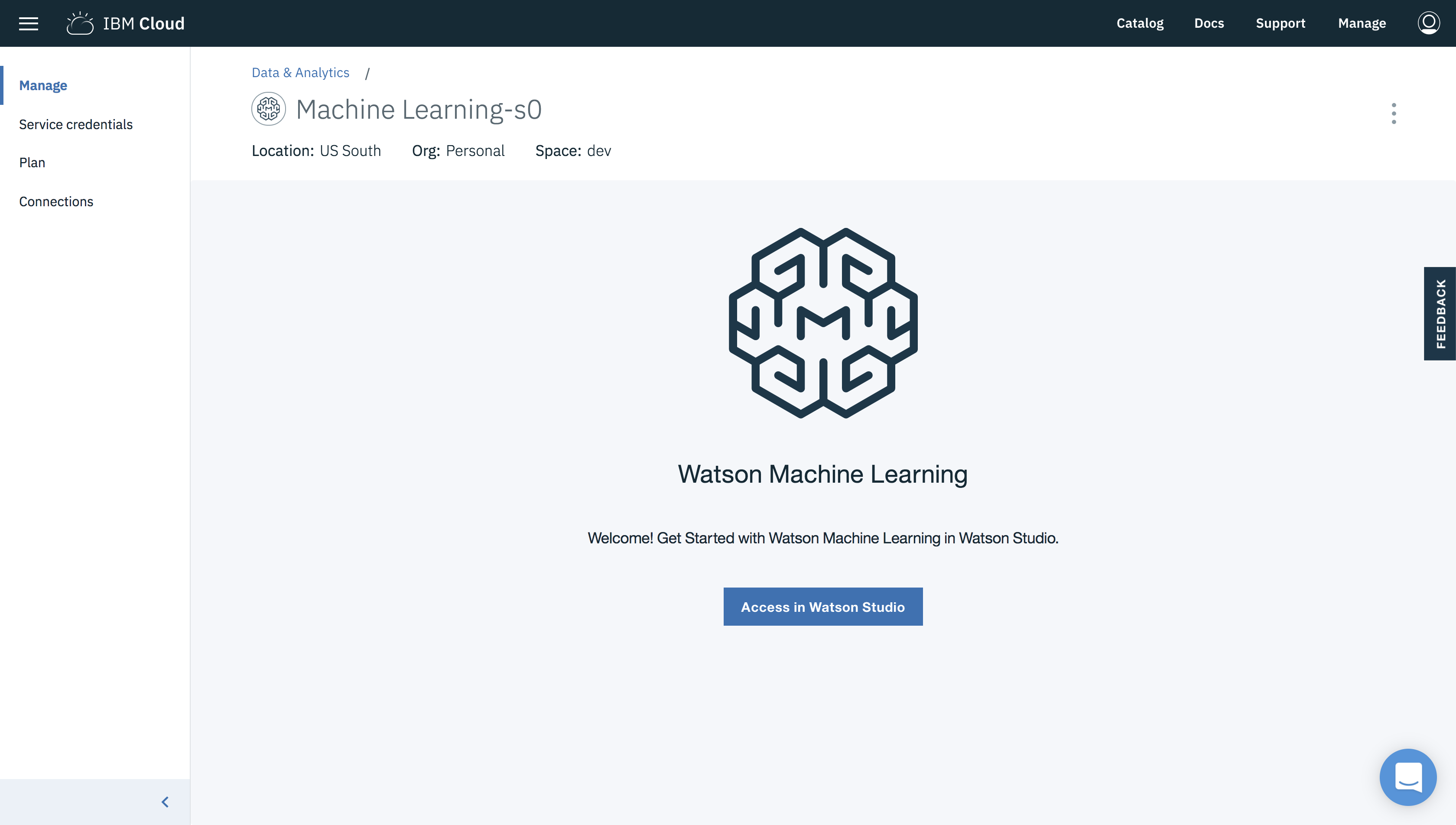Click the Data & Analytics breadcrumb link
Viewport: 1456px width, 825px height.
pyautogui.click(x=300, y=72)
